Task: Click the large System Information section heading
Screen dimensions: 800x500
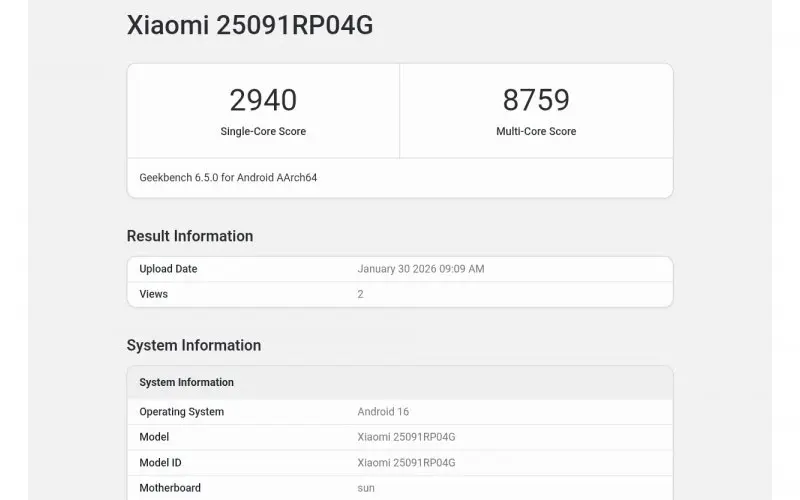Action: (x=194, y=345)
